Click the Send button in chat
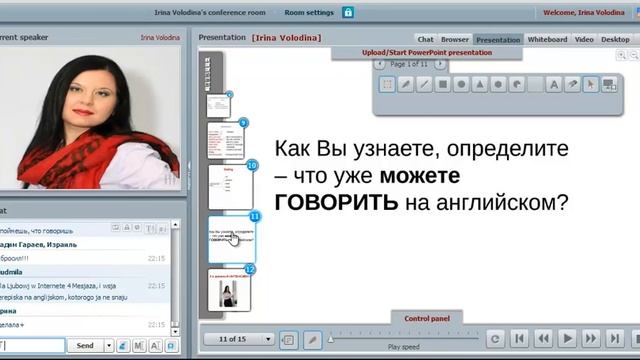 click(85, 346)
